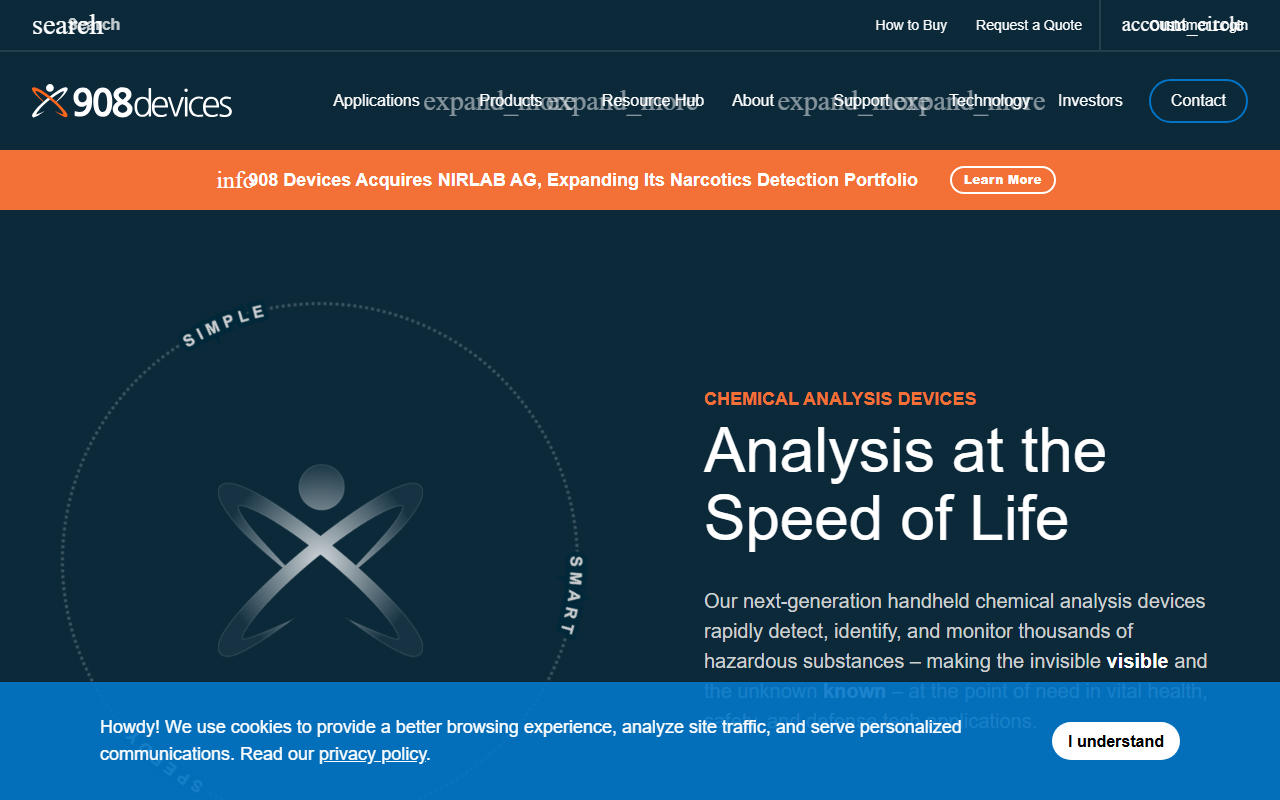Click the SMART label on the dotted circle
Screen dimensions: 1280x800
pyautogui.click(x=574, y=596)
